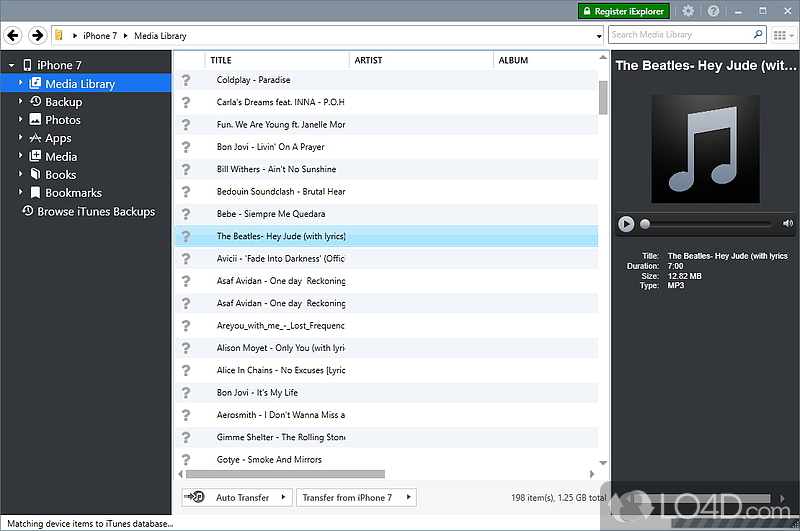
Task: Click the Forward navigation arrow
Action: 37,35
